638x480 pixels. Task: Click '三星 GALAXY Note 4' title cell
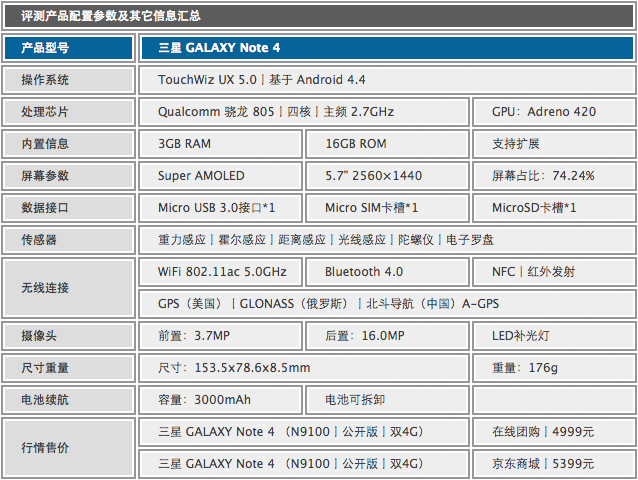coord(387,48)
